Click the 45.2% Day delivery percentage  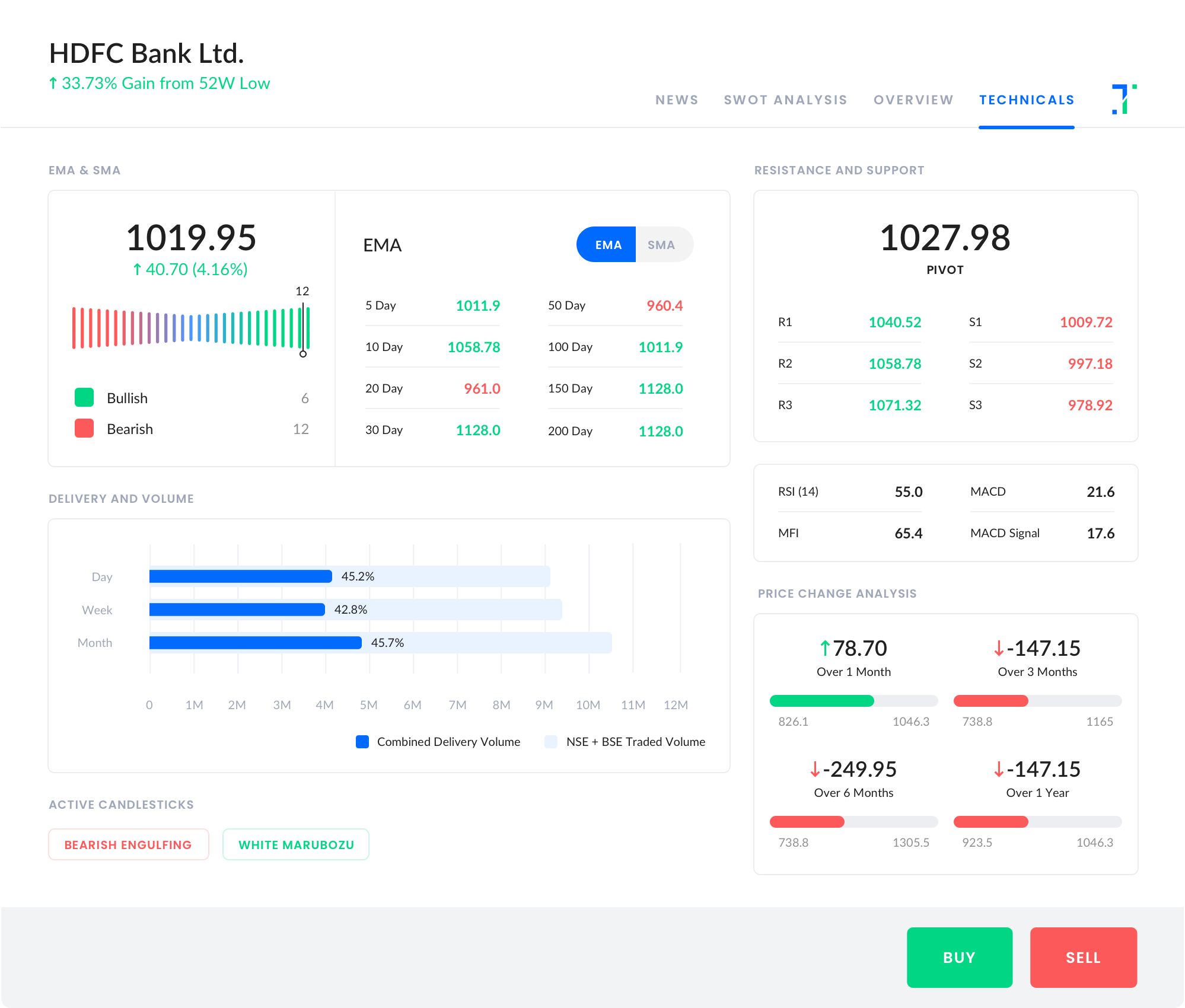coord(358,576)
